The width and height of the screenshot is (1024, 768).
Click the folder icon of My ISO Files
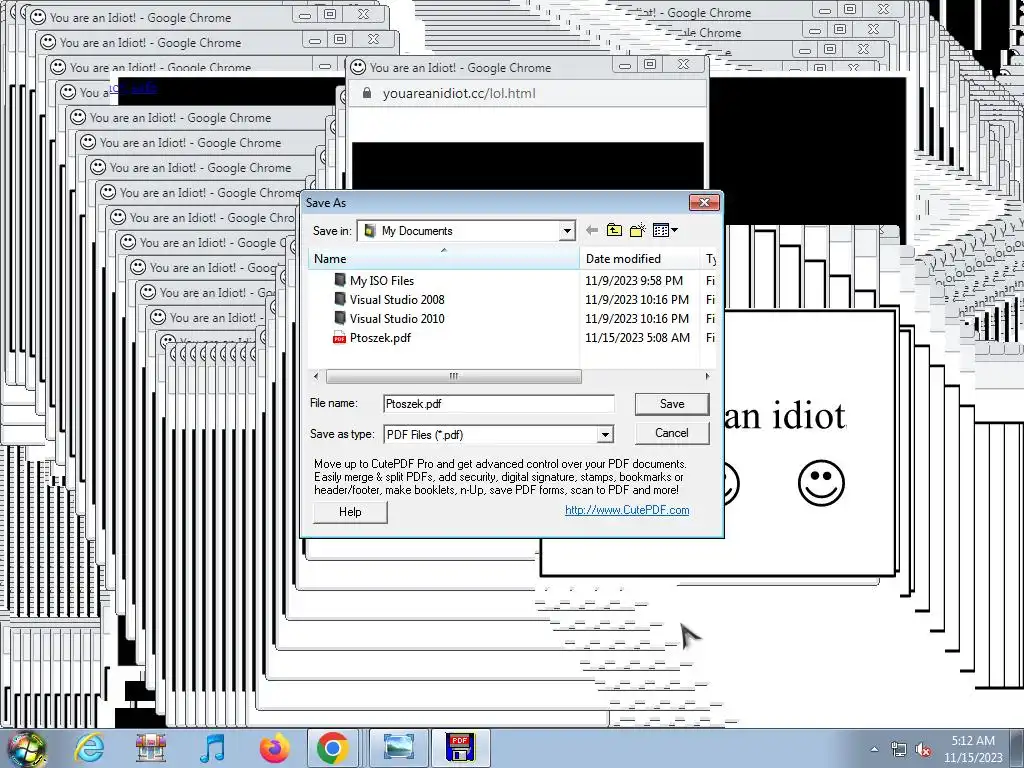340,280
